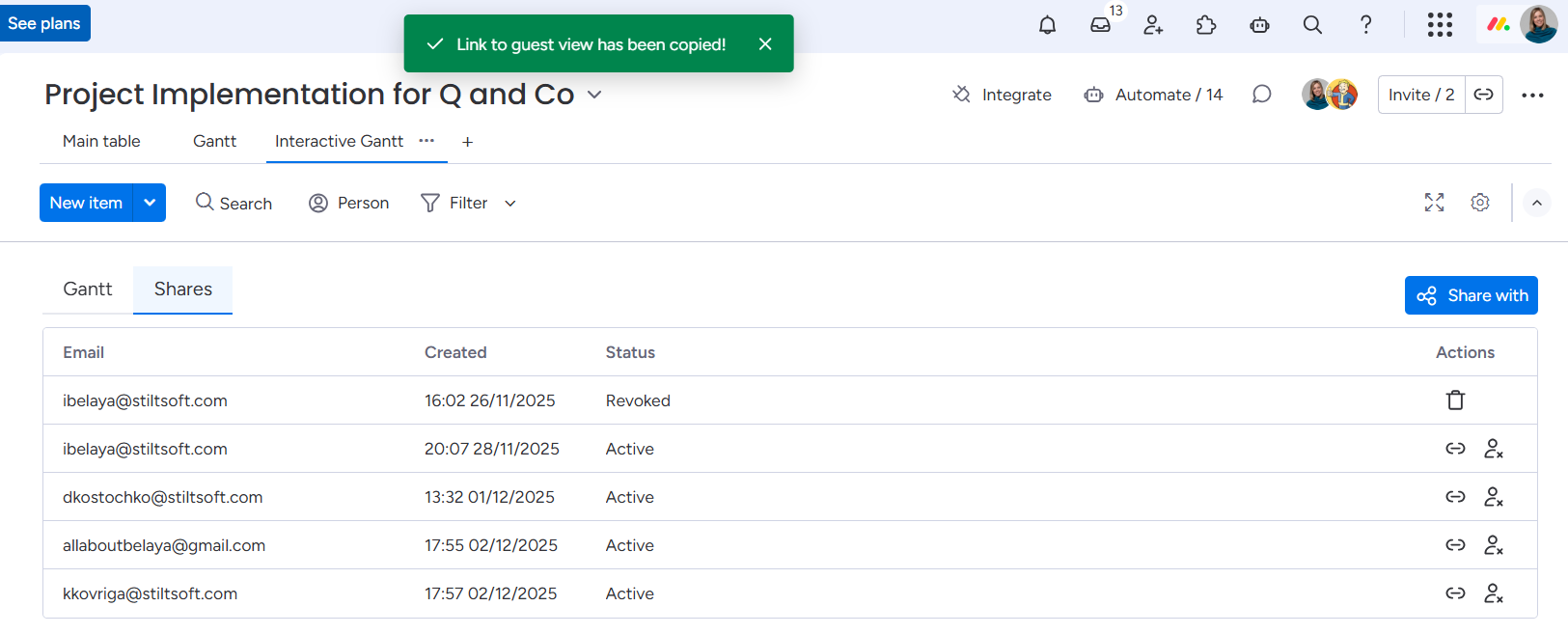The image size is (1568, 634).
Task: Open the apps marketplace puzzle icon
Action: 1206,25
